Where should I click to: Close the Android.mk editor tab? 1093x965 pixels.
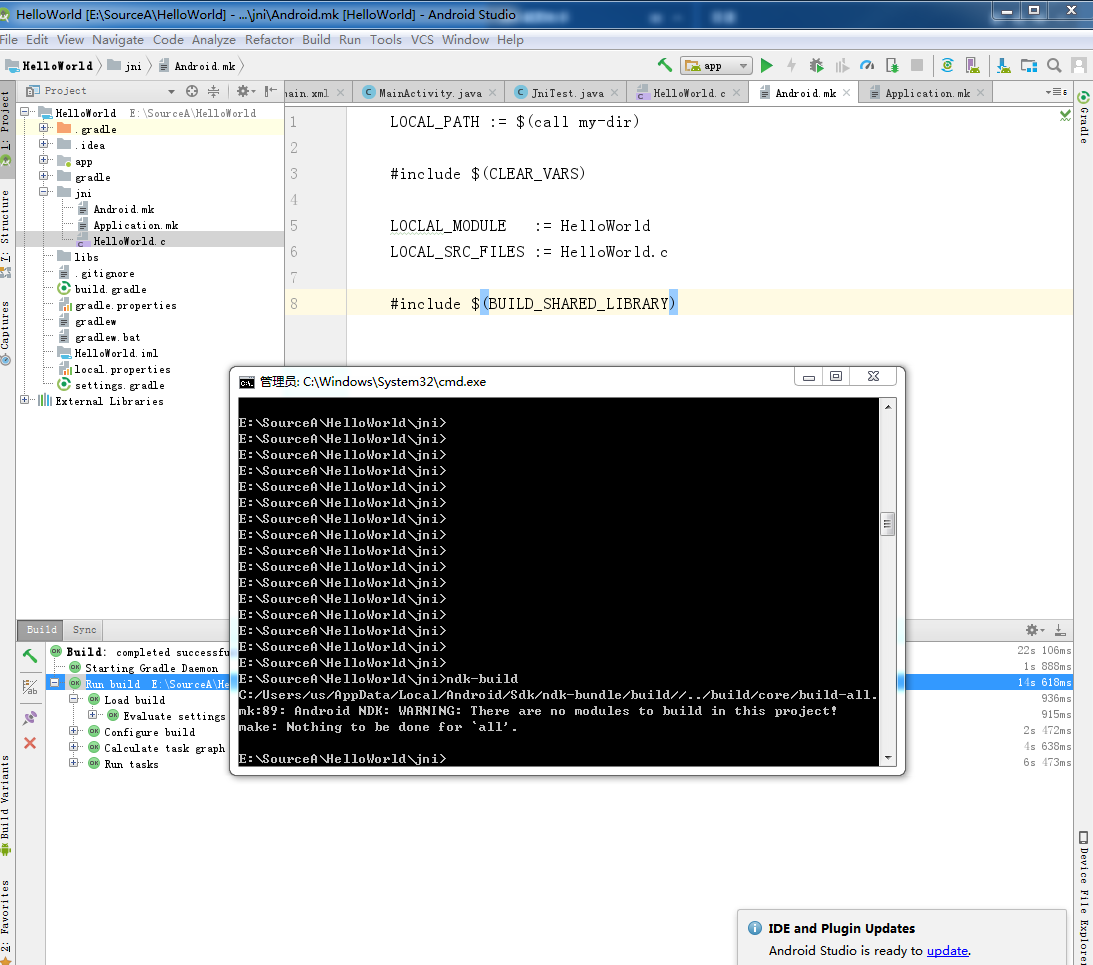(846, 92)
